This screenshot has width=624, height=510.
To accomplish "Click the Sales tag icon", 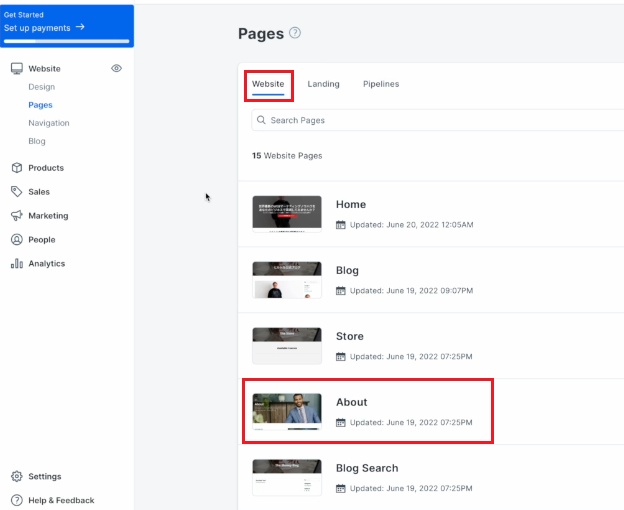I will [16, 192].
